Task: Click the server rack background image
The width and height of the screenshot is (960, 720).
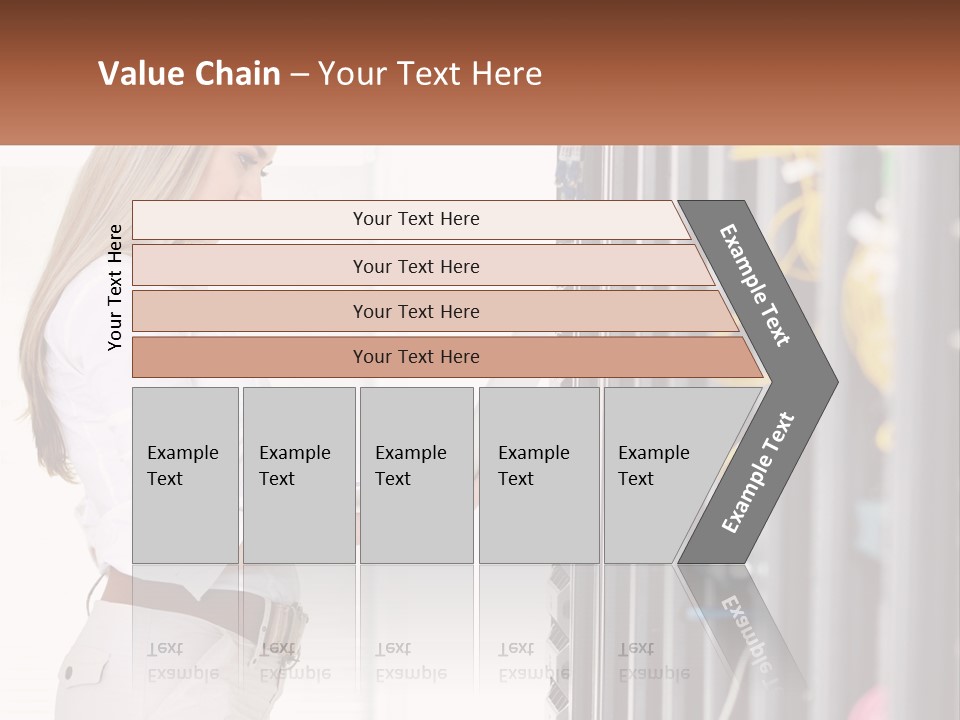Action: click(890, 400)
